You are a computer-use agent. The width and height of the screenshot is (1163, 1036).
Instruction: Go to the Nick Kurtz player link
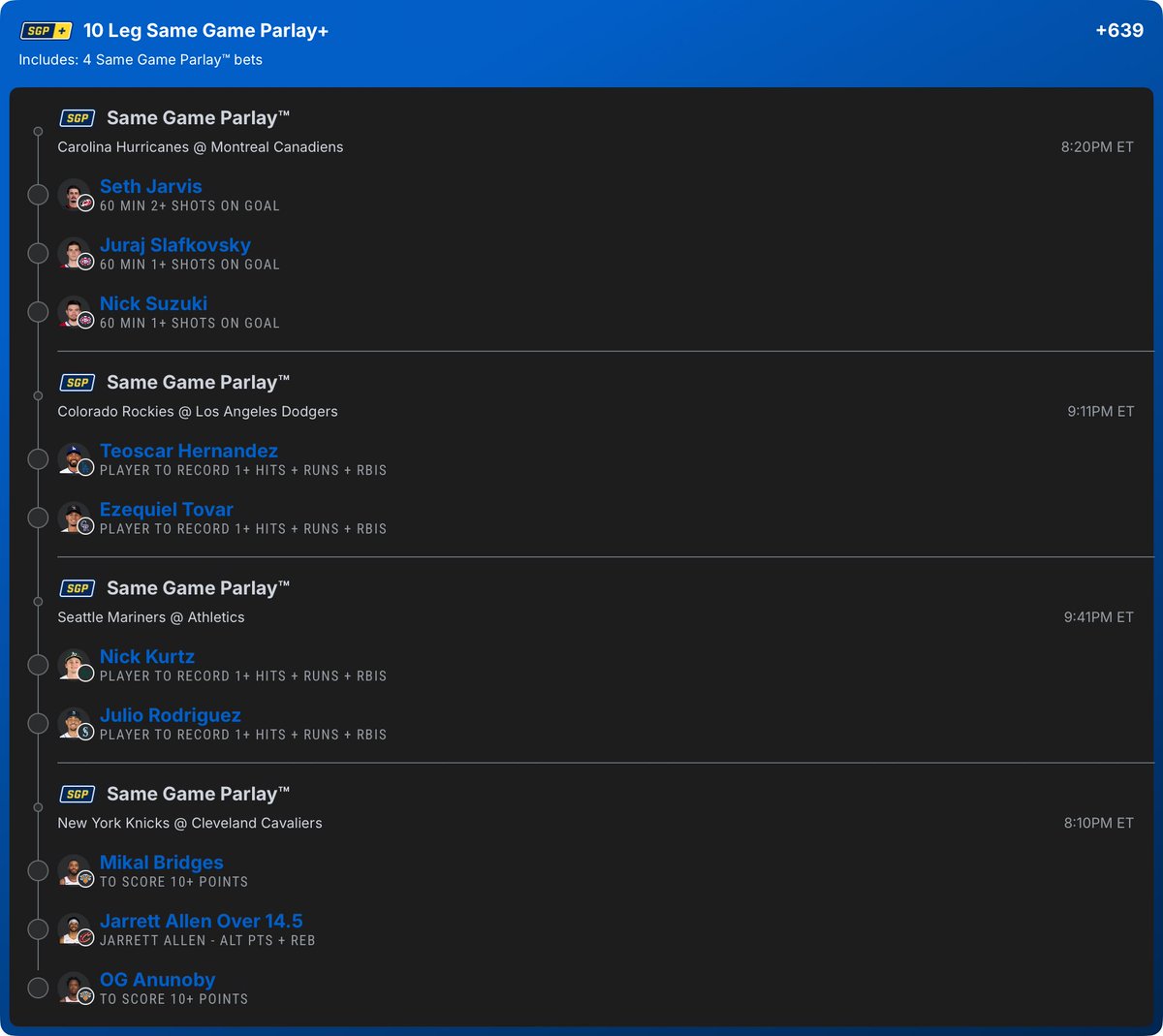pyautogui.click(x=147, y=656)
